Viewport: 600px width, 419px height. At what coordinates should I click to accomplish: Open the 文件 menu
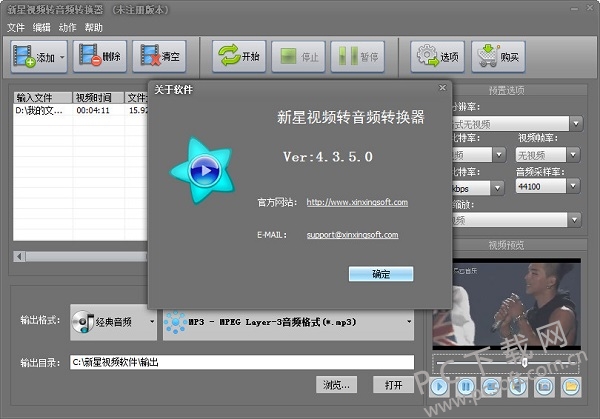point(16,28)
